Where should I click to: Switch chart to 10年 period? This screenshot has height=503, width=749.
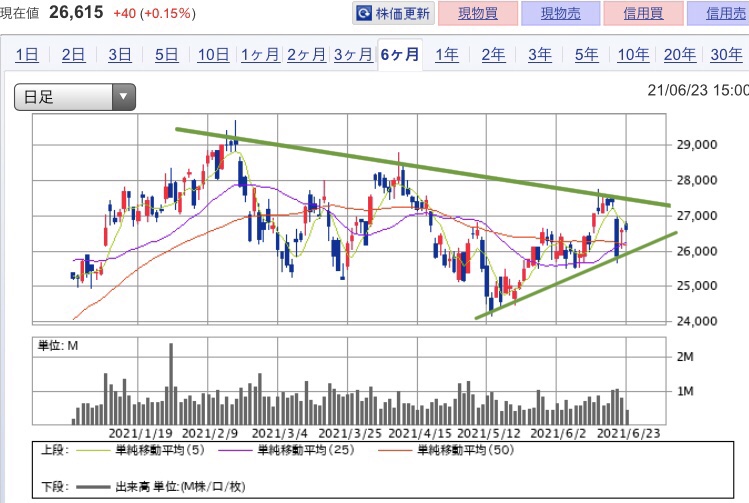[633, 55]
